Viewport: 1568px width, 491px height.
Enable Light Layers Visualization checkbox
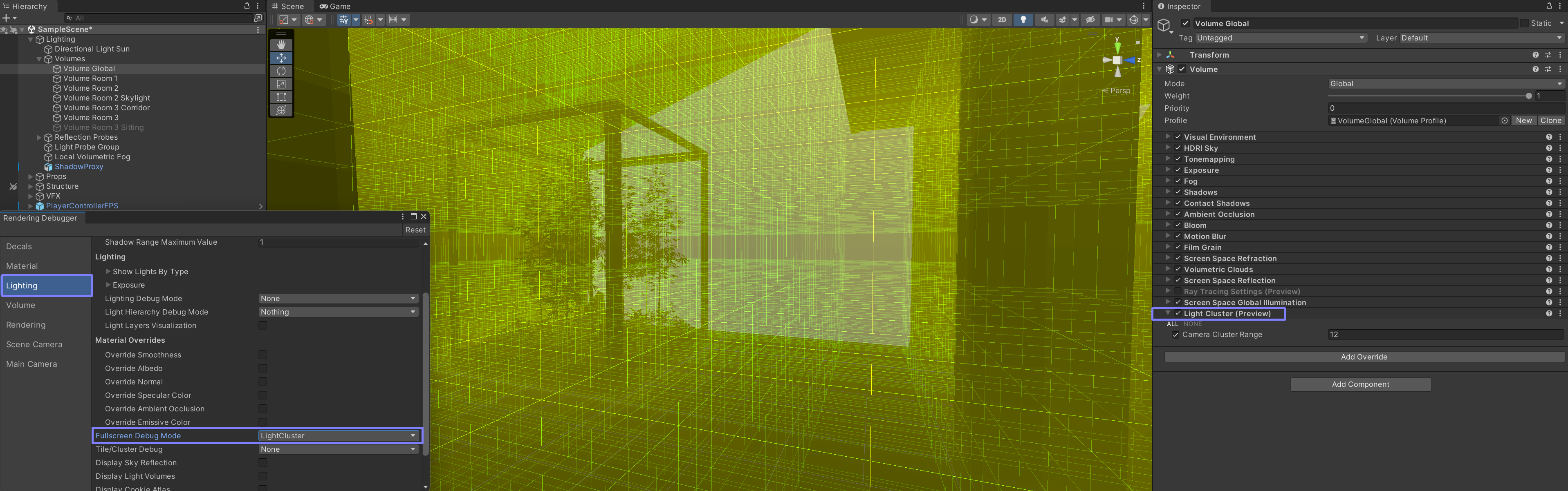click(263, 326)
